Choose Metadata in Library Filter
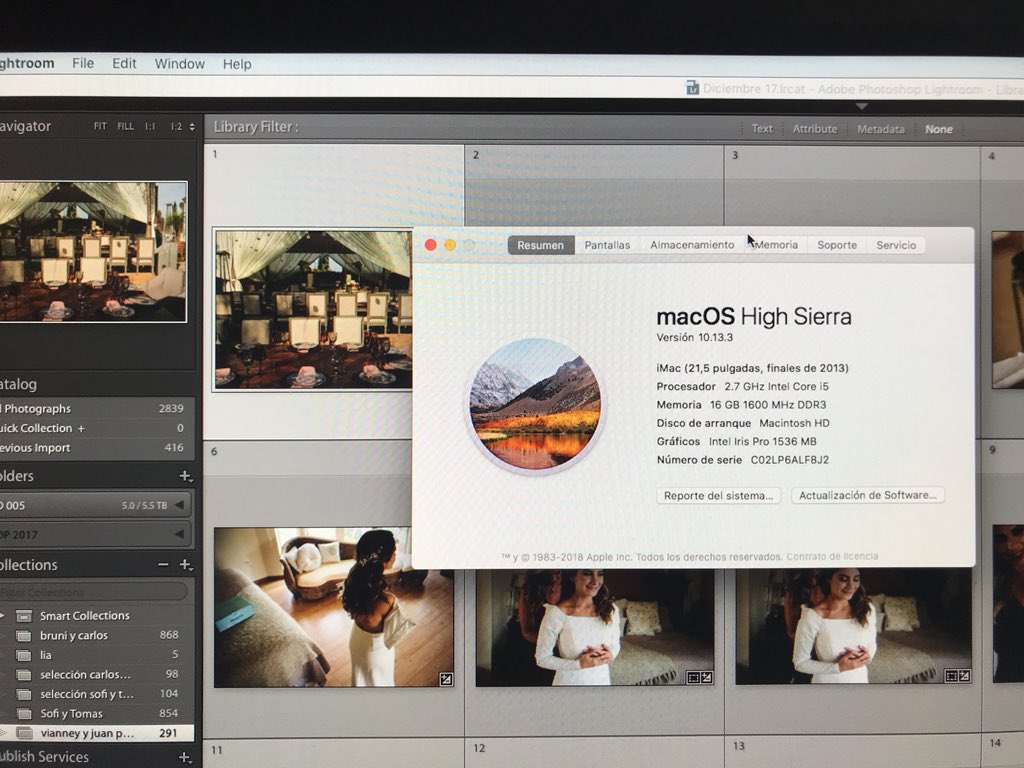The image size is (1024, 768). (880, 129)
